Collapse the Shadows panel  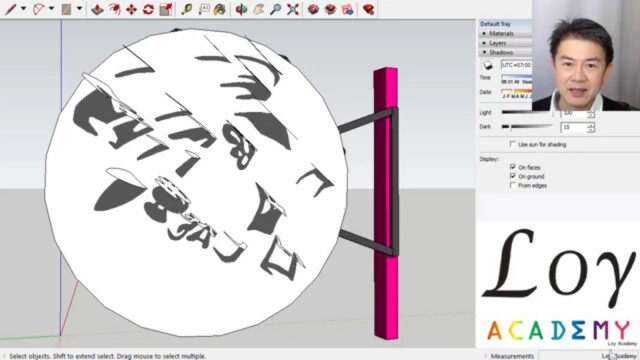505,52
